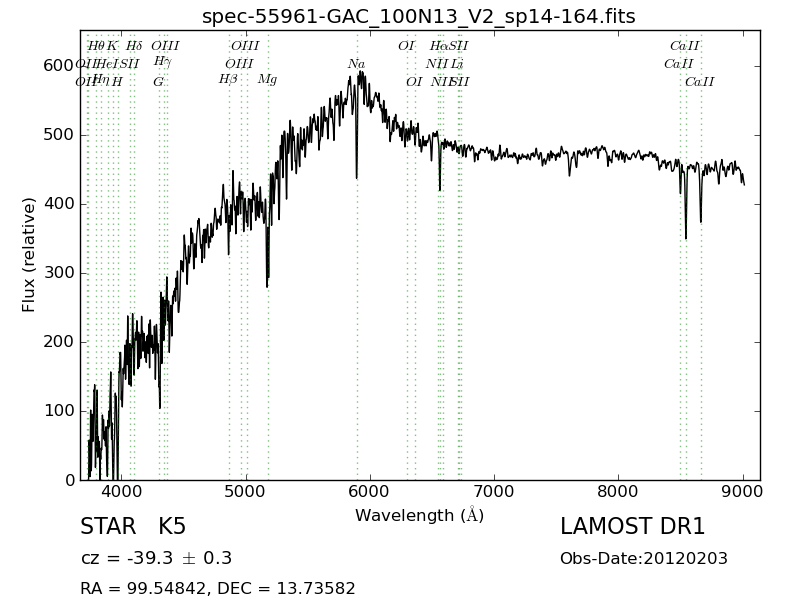800x600 pixels.
Task: Select the 'Hγ' line label
Action: click(x=163, y=62)
